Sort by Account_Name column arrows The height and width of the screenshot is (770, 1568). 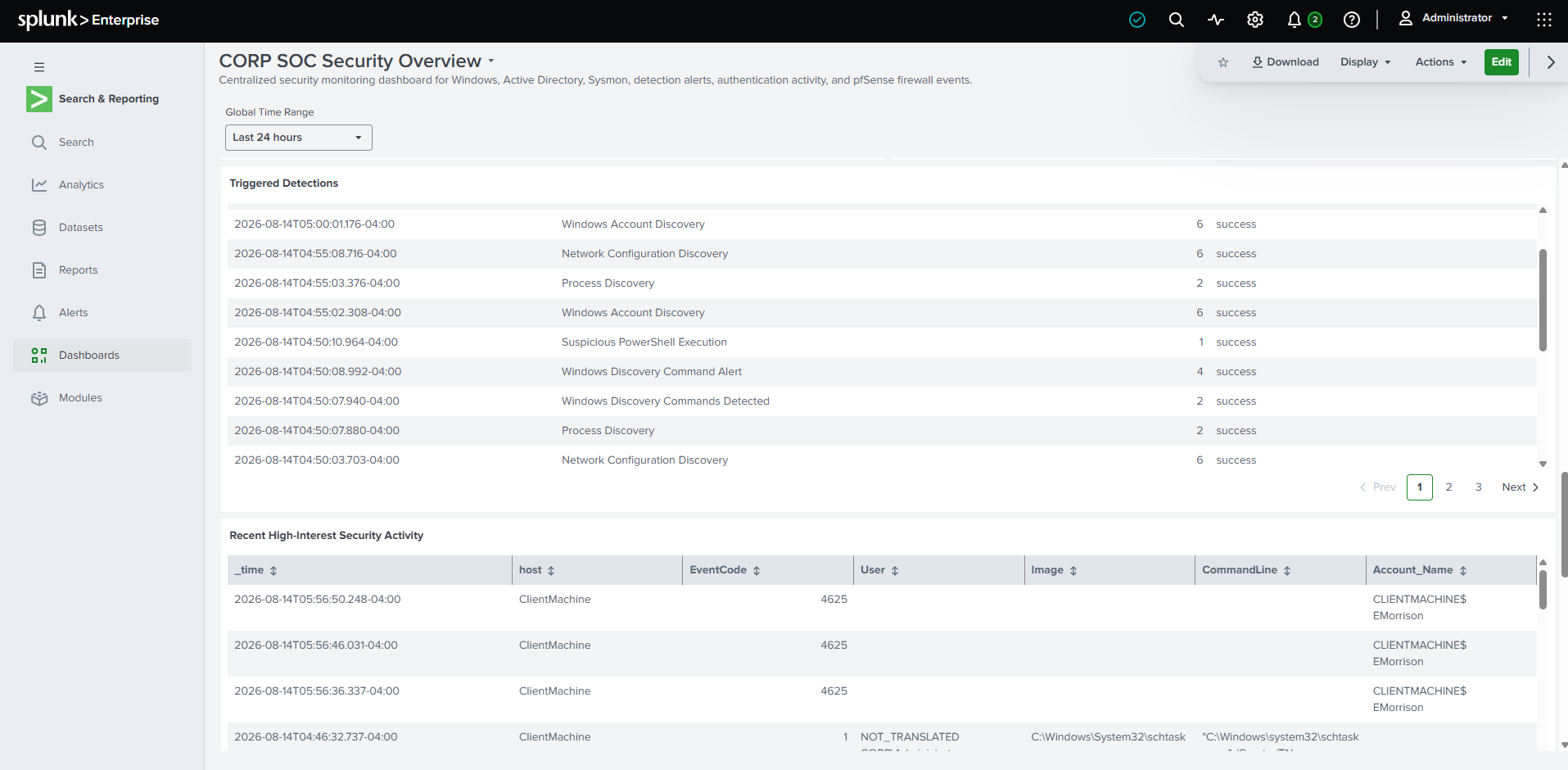point(1463,571)
